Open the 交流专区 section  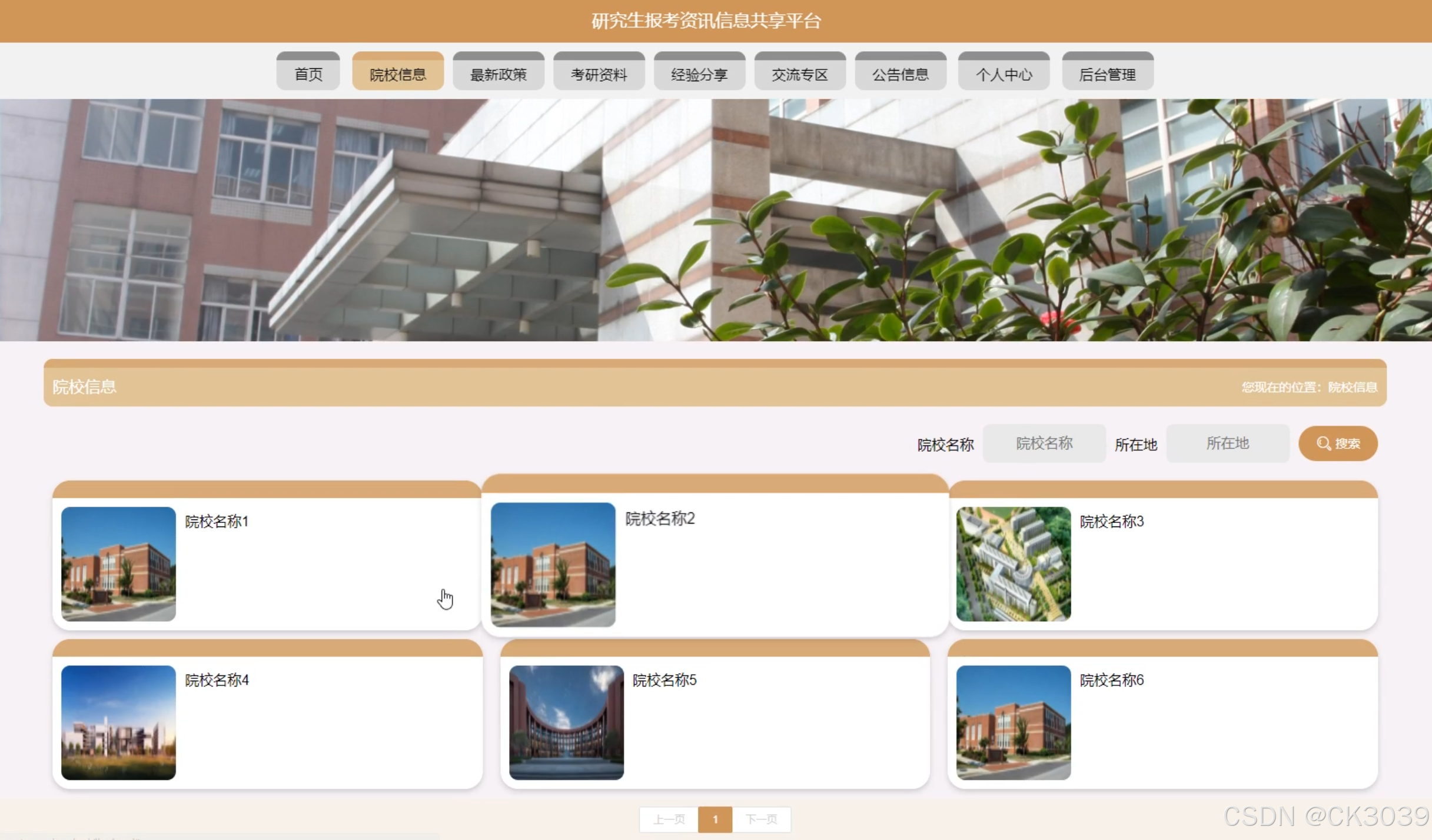coord(800,74)
